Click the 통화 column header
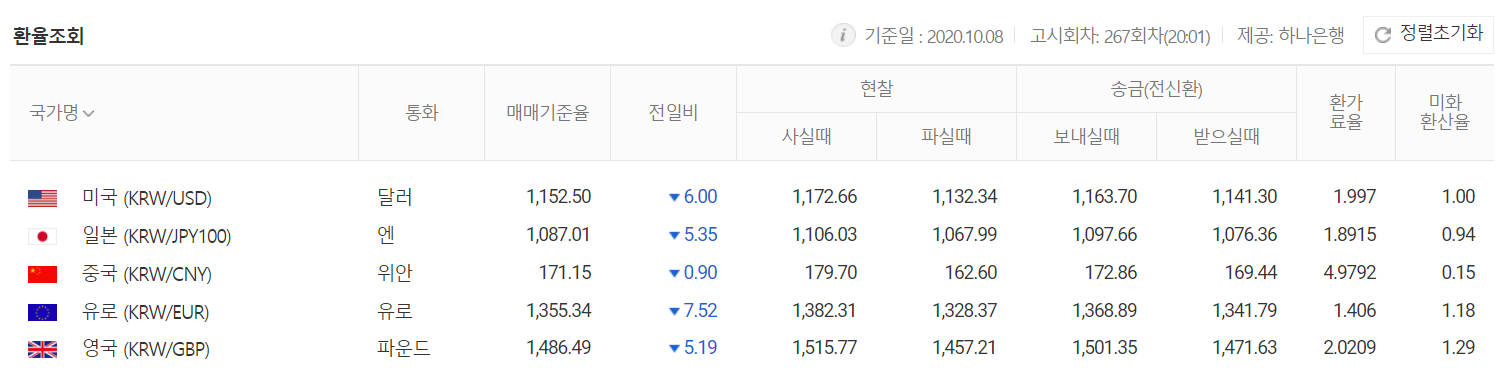 pos(421,113)
